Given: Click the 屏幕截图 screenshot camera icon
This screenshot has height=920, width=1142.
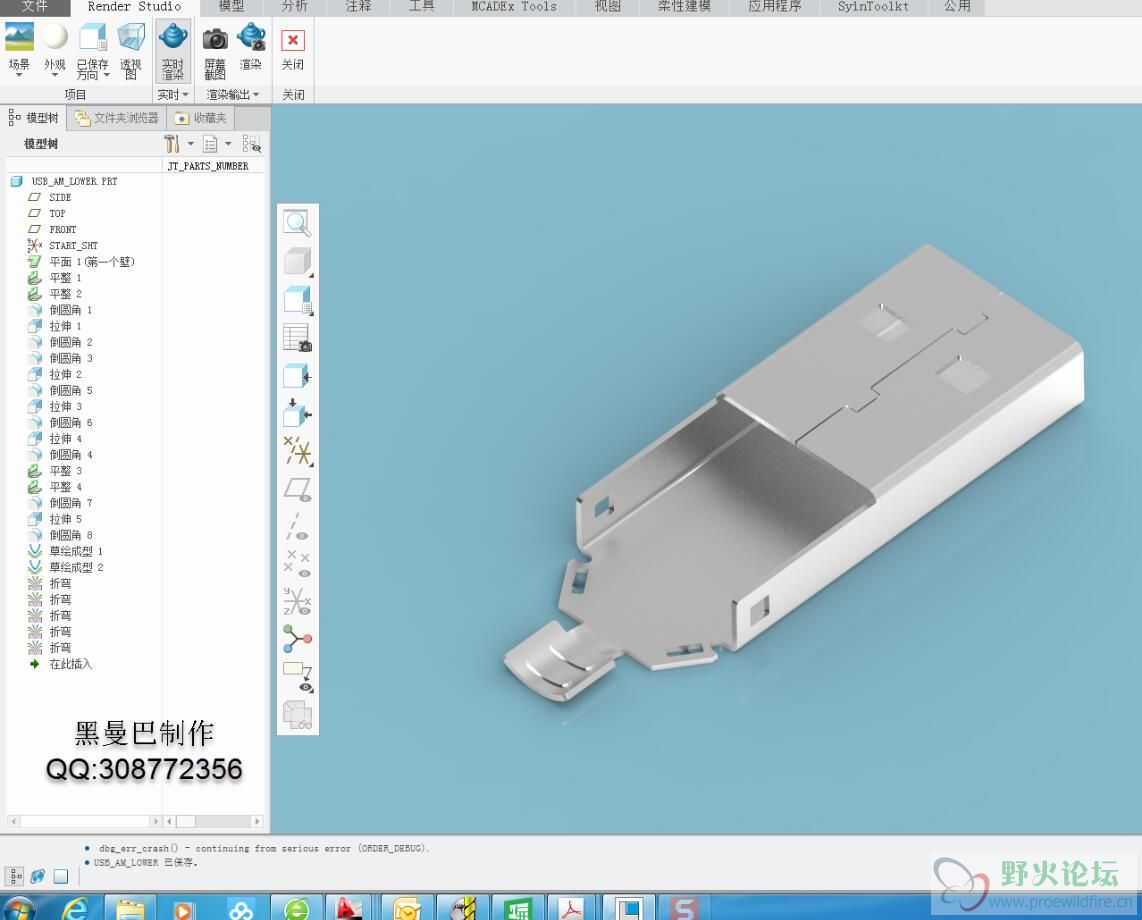Looking at the screenshot, I should click(x=215, y=38).
